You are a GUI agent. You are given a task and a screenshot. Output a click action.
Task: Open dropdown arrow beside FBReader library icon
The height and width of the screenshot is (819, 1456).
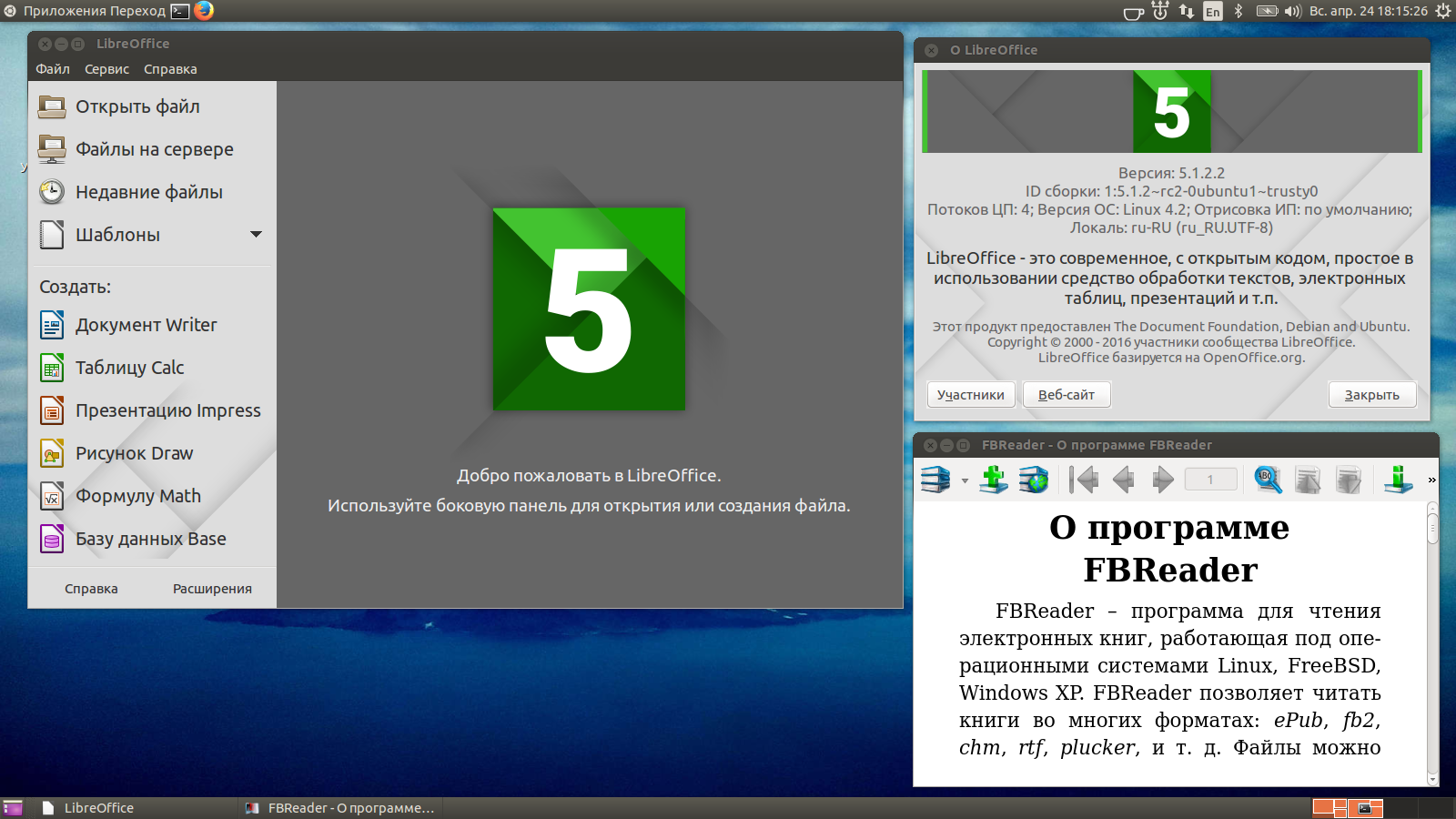(965, 480)
